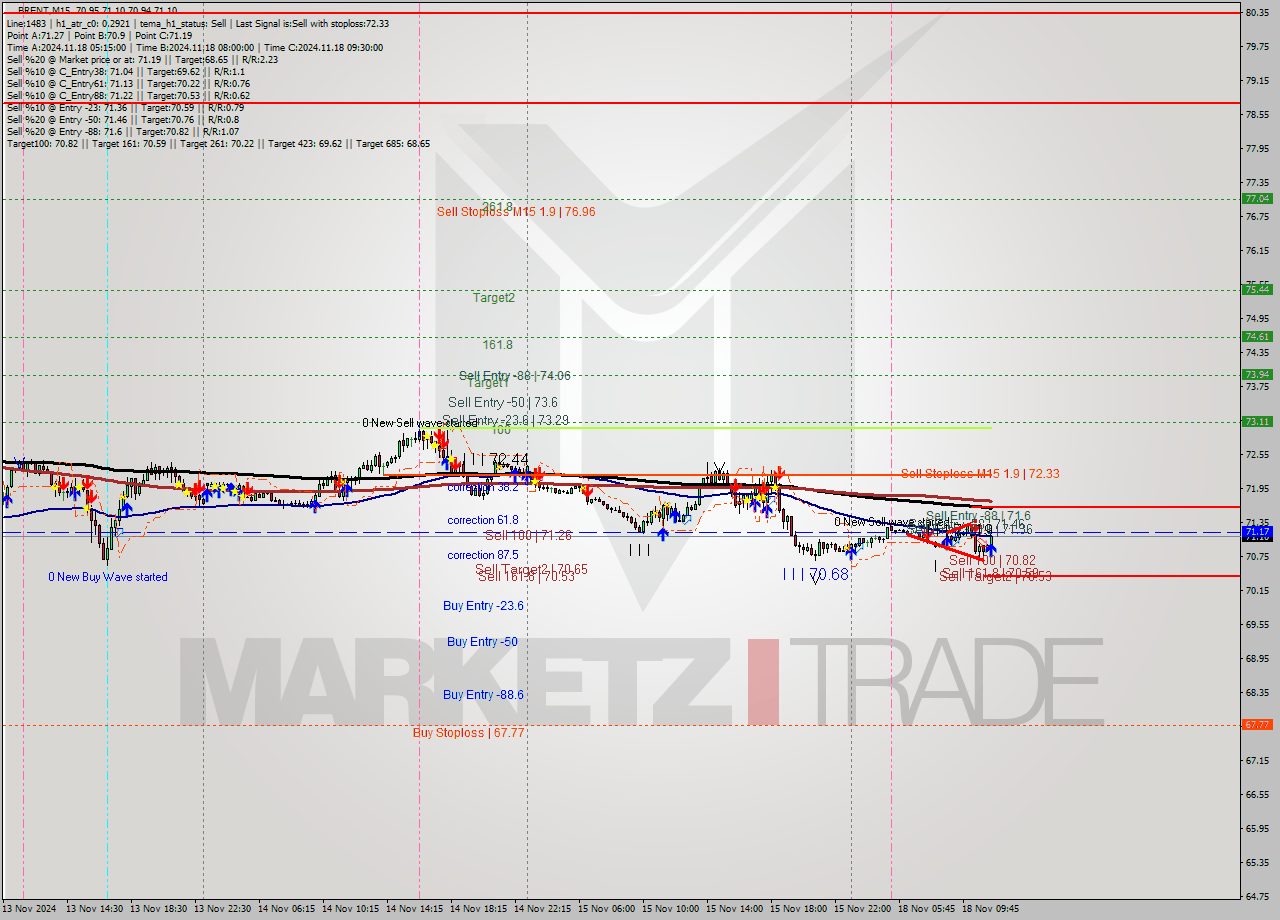Select the 'Buy Entry -88.6' label

[x=483, y=695]
